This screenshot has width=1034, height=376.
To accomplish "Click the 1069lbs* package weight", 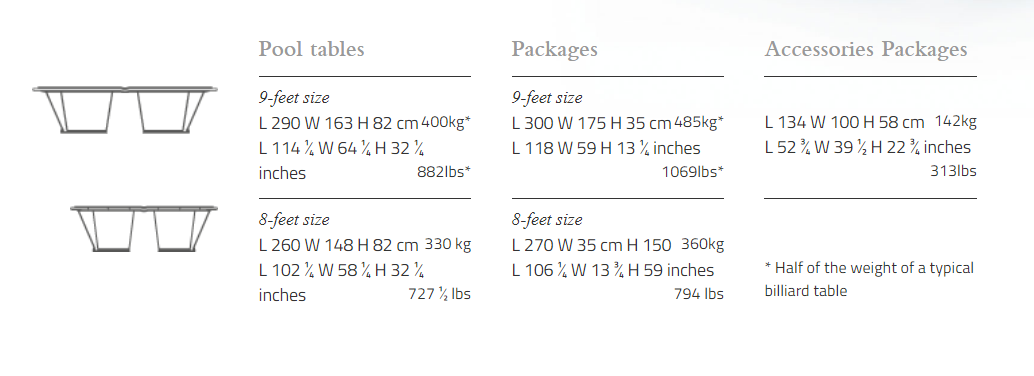I will point(693,172).
